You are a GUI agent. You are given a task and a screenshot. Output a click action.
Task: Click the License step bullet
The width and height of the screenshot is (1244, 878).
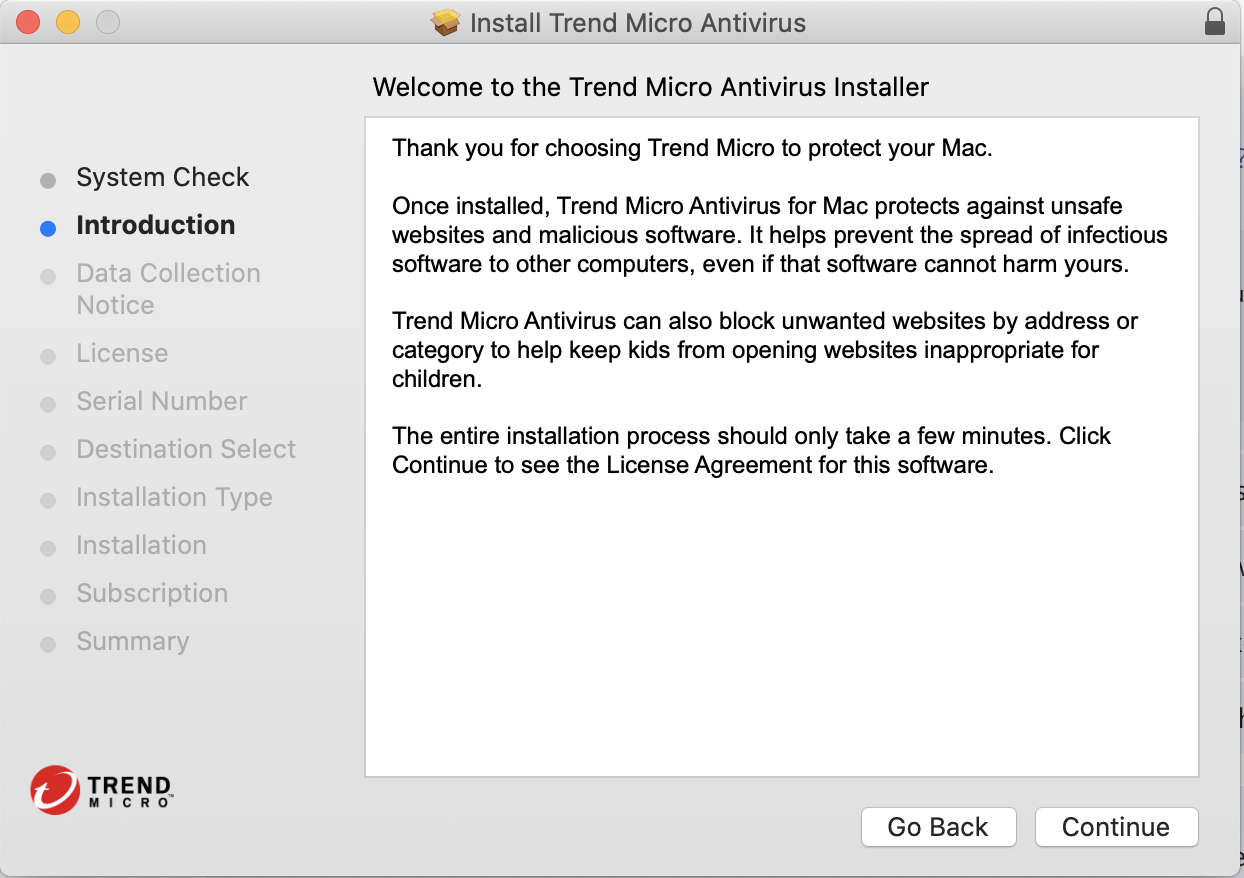pyautogui.click(x=48, y=356)
